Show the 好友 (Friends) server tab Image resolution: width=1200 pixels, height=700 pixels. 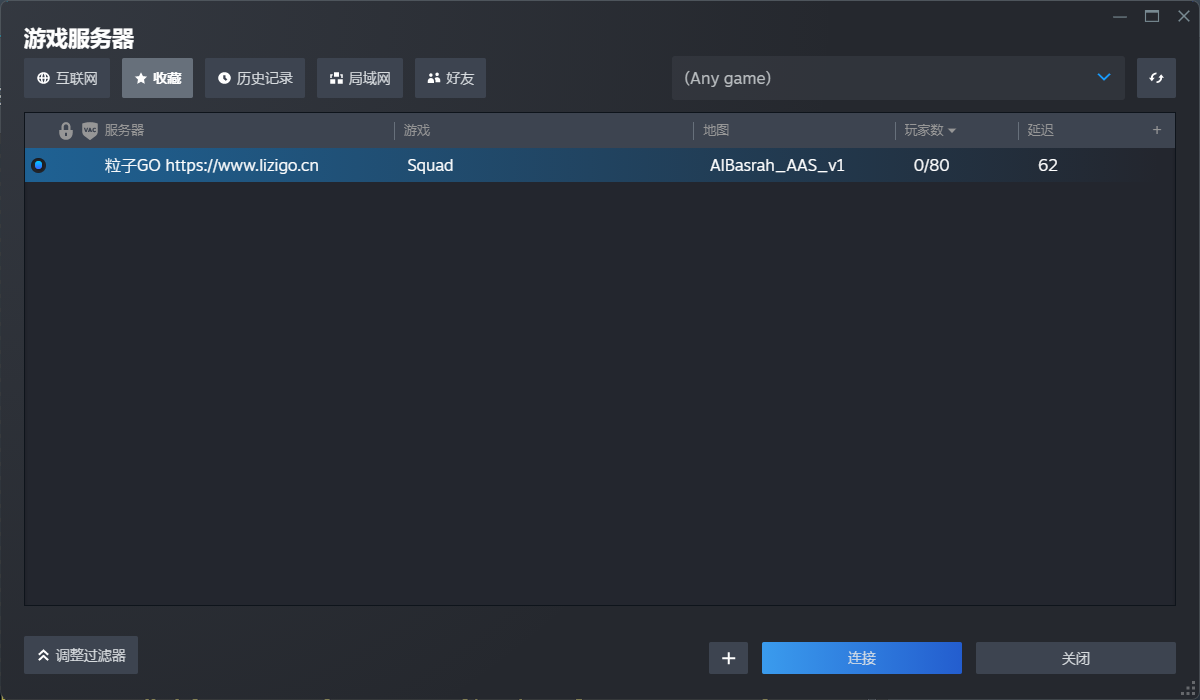(450, 78)
